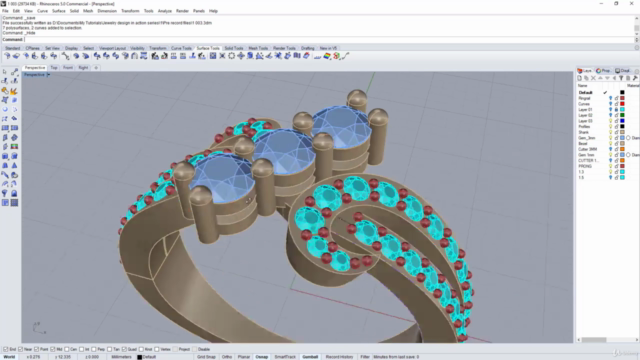Image resolution: width=640 pixels, height=360 pixels.
Task: Select the sphere tool in left sidebar
Action: click(x=5, y=109)
